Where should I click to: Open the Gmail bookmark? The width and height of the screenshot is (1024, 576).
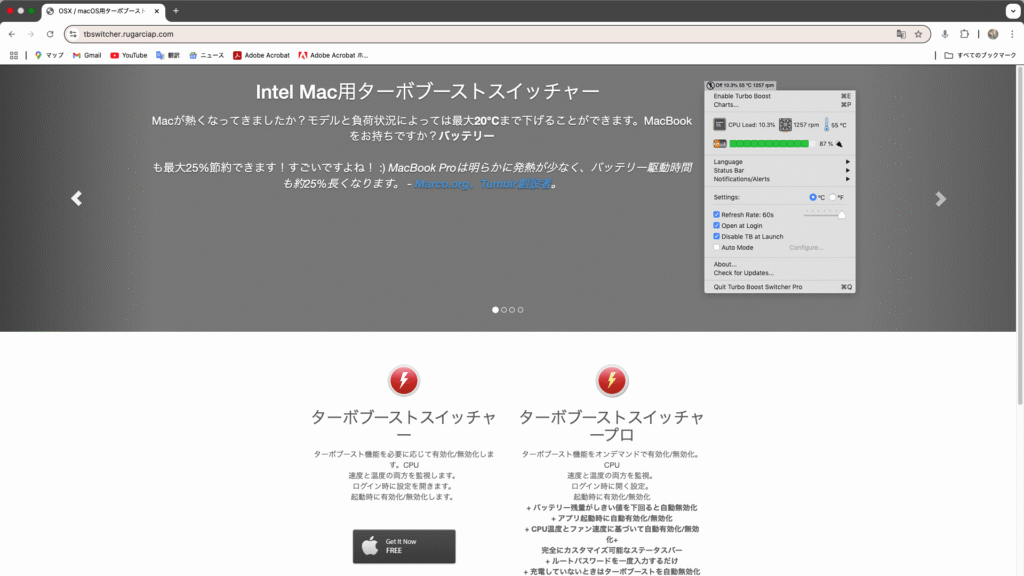tap(87, 56)
